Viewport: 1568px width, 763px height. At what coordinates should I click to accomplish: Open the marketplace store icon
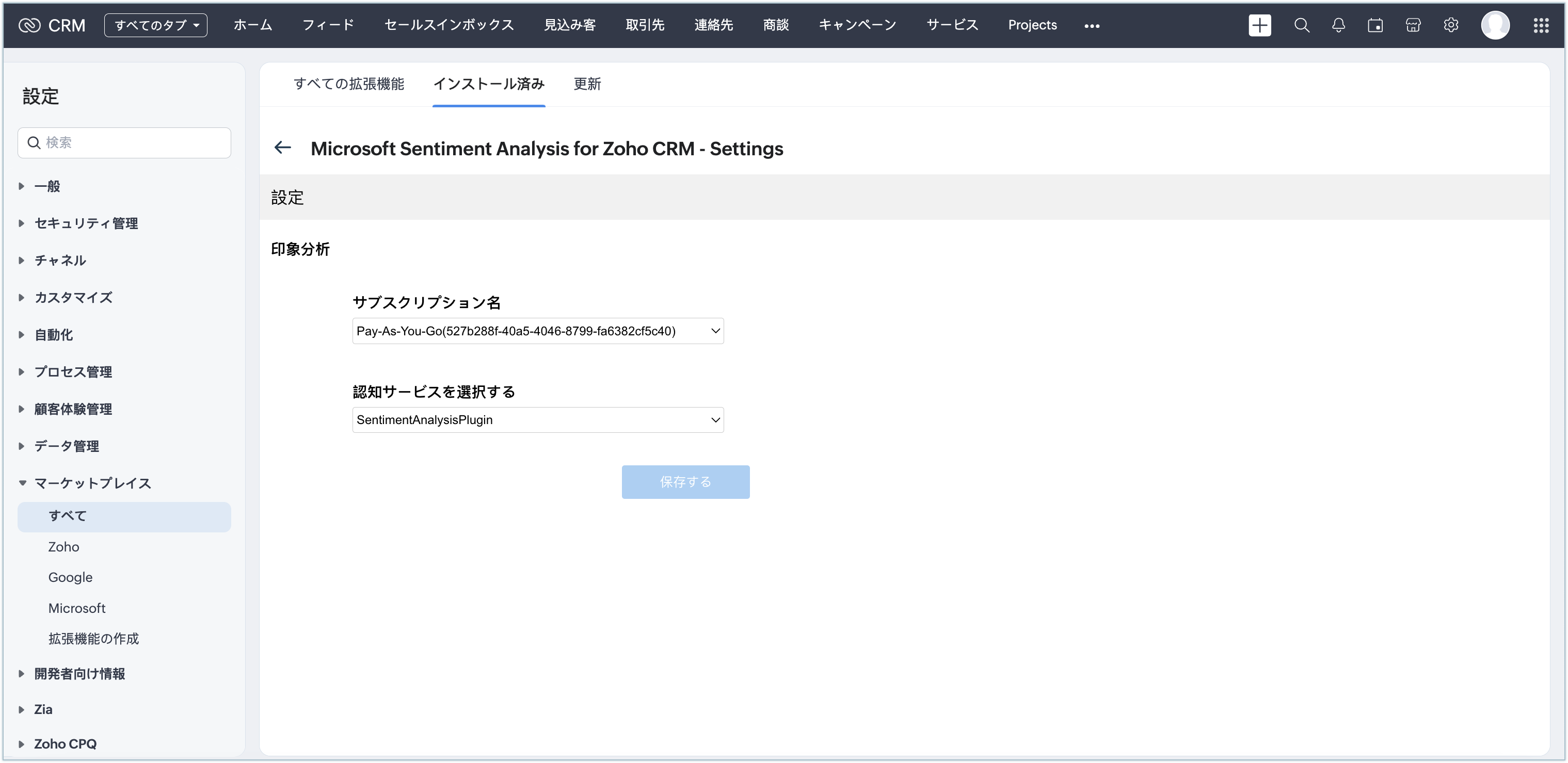(x=1413, y=25)
